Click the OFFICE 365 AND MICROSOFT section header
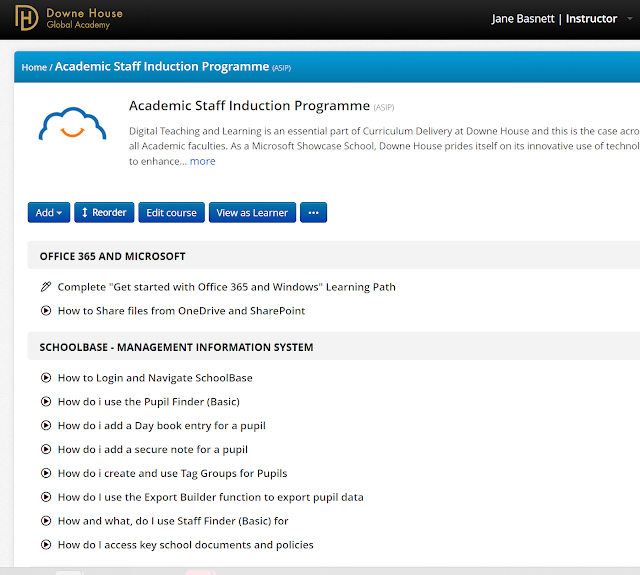This screenshot has width=640, height=575. tap(334, 255)
